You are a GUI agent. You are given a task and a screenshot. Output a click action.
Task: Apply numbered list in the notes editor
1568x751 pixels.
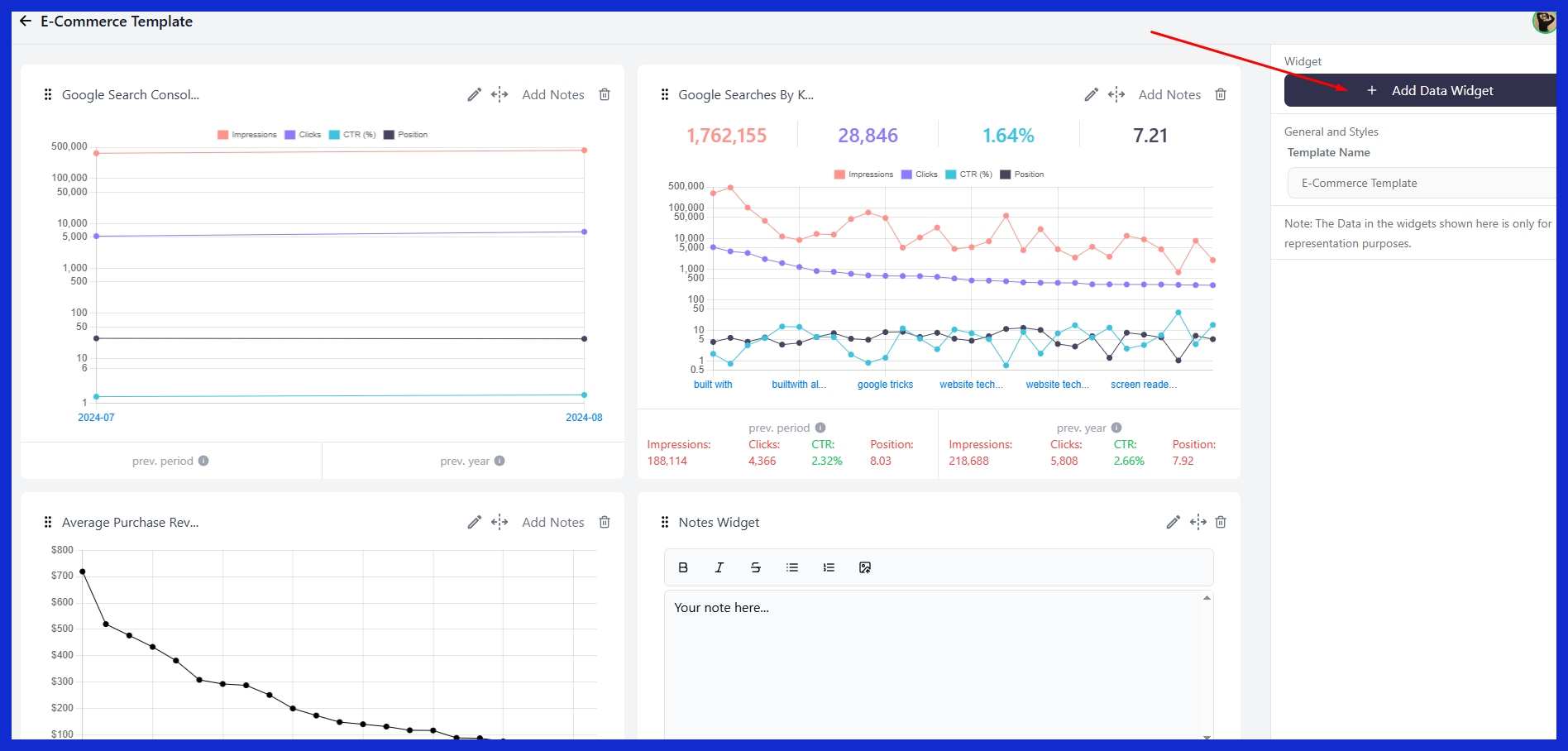828,567
